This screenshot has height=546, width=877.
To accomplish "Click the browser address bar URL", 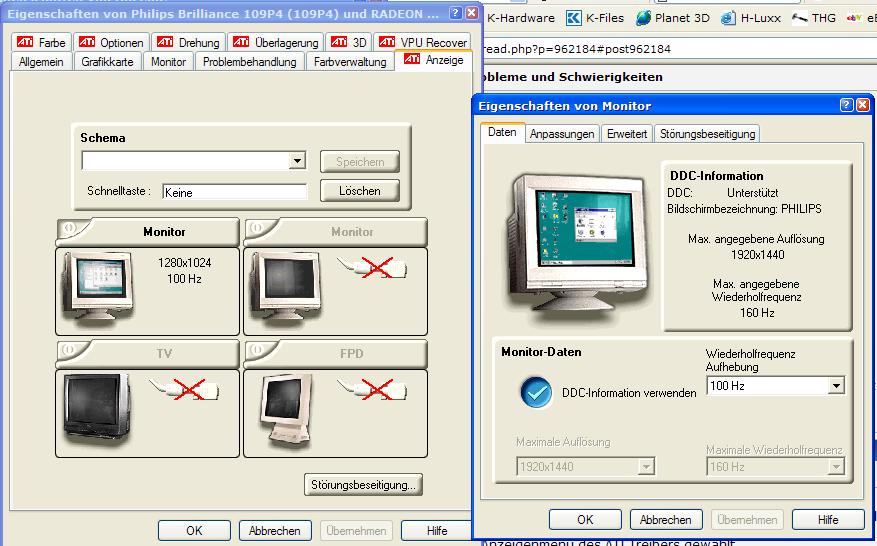I will coord(577,49).
